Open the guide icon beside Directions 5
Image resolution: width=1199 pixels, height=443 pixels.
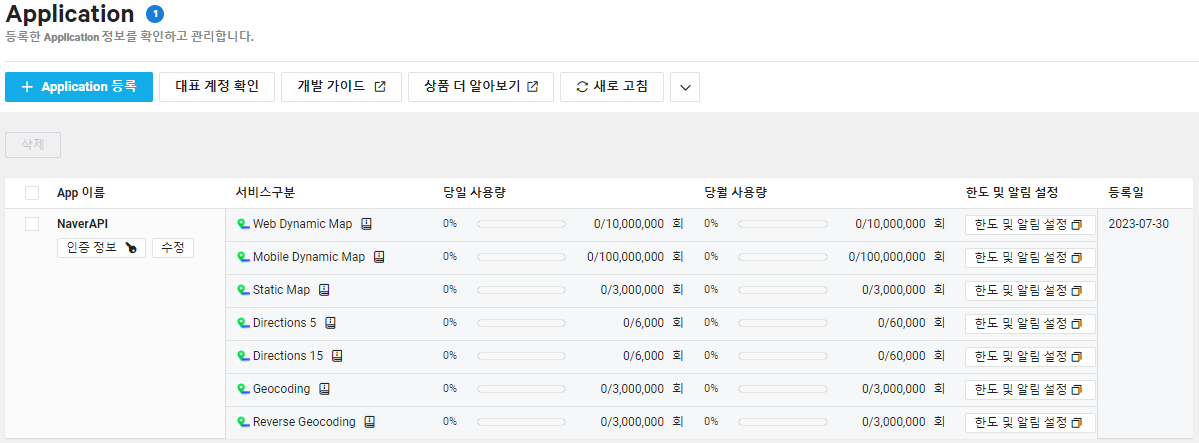[330, 323]
